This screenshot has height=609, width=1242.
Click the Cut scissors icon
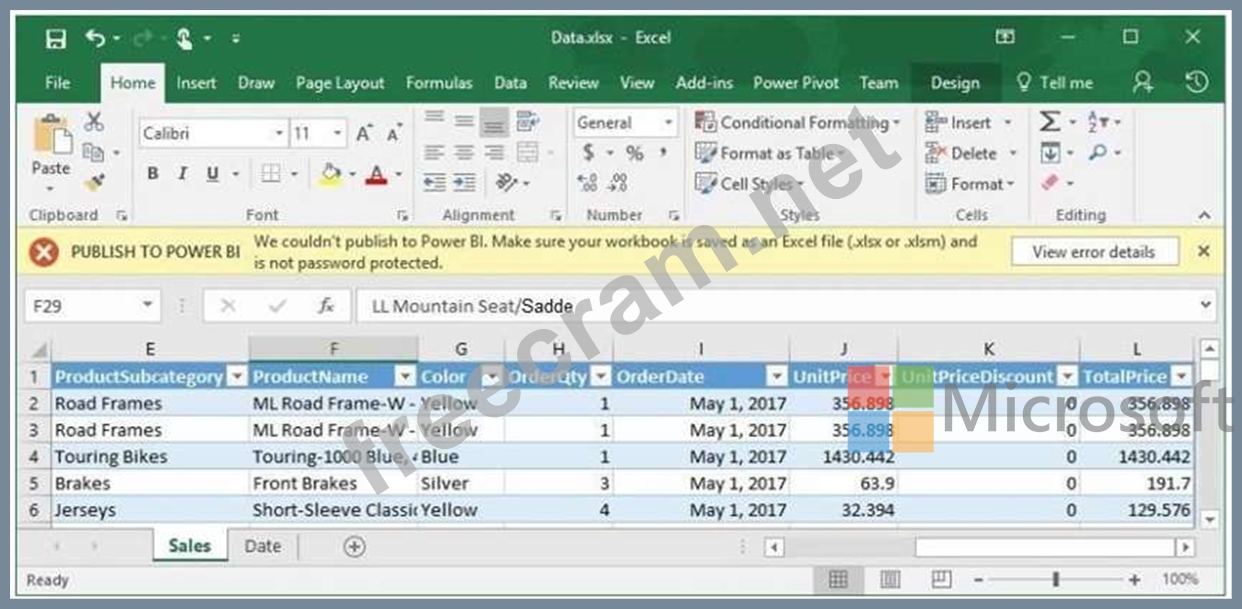click(94, 122)
